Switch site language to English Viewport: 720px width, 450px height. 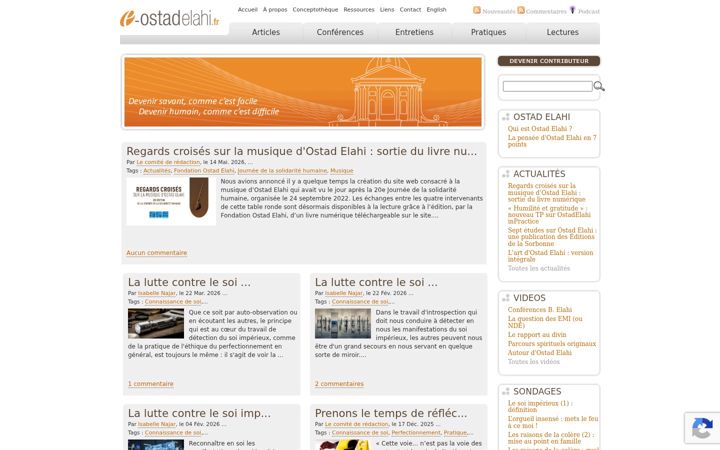(436, 10)
